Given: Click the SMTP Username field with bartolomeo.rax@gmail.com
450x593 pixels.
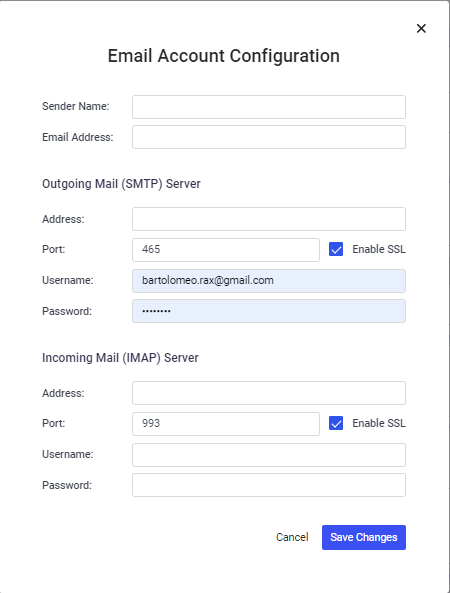Looking at the screenshot, I should click(x=269, y=281).
